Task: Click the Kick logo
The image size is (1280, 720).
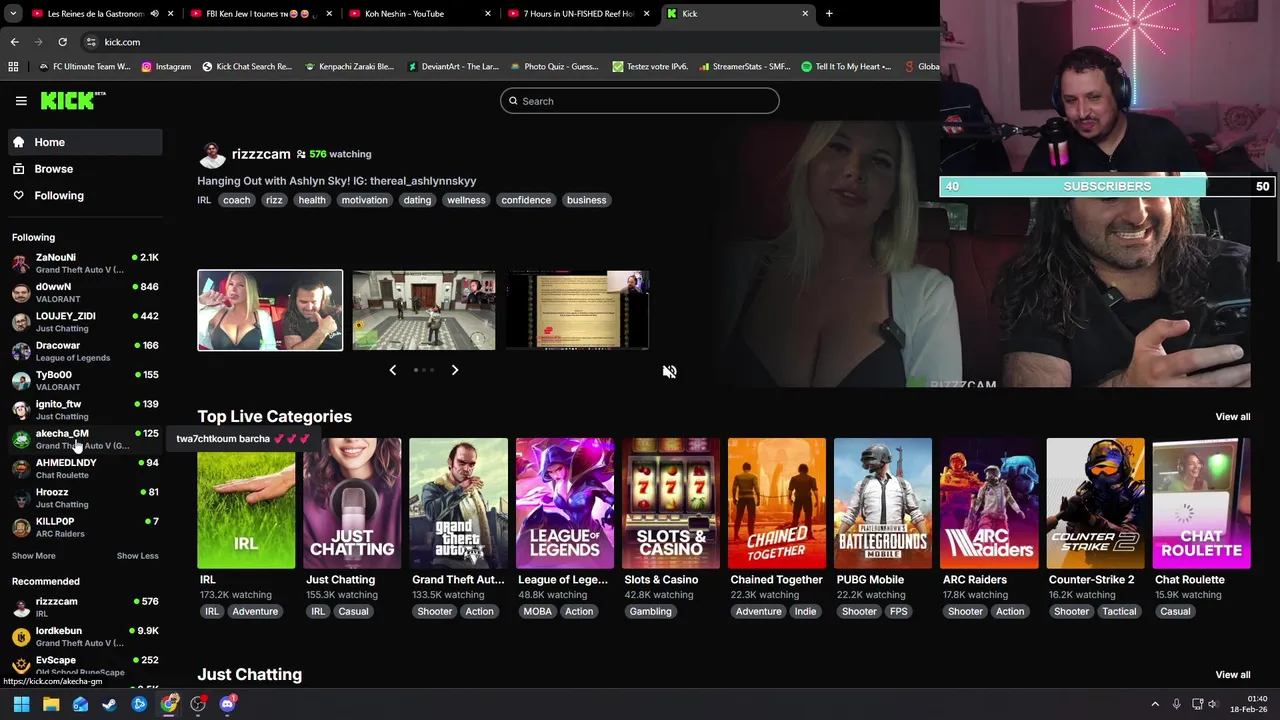Action: coord(72,100)
